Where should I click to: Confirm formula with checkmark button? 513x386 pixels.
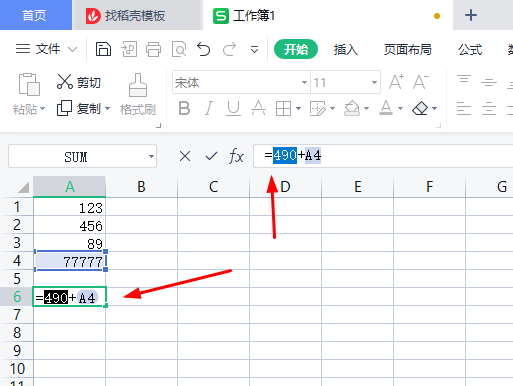[x=211, y=156]
